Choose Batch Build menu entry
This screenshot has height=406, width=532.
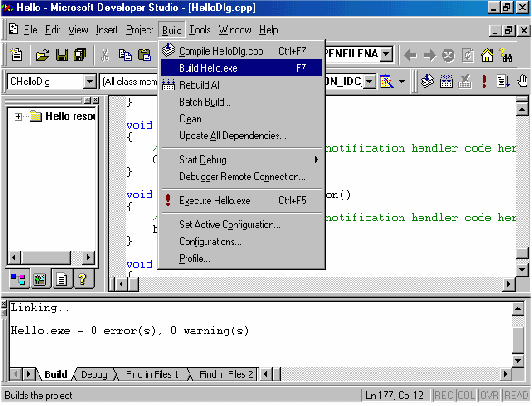coord(241,102)
